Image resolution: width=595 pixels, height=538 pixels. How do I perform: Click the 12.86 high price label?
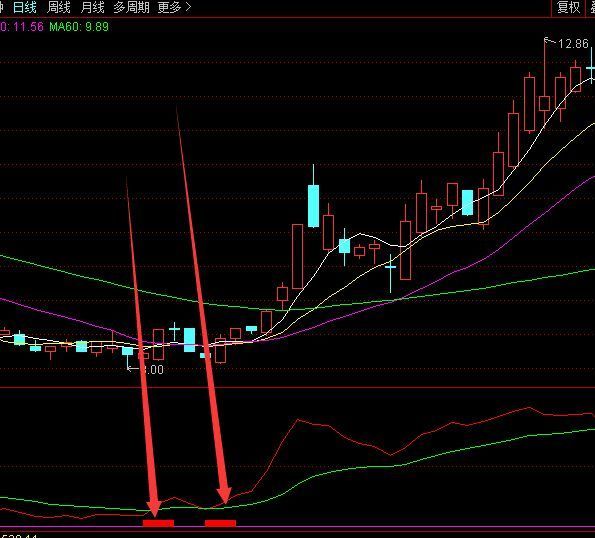(573, 44)
